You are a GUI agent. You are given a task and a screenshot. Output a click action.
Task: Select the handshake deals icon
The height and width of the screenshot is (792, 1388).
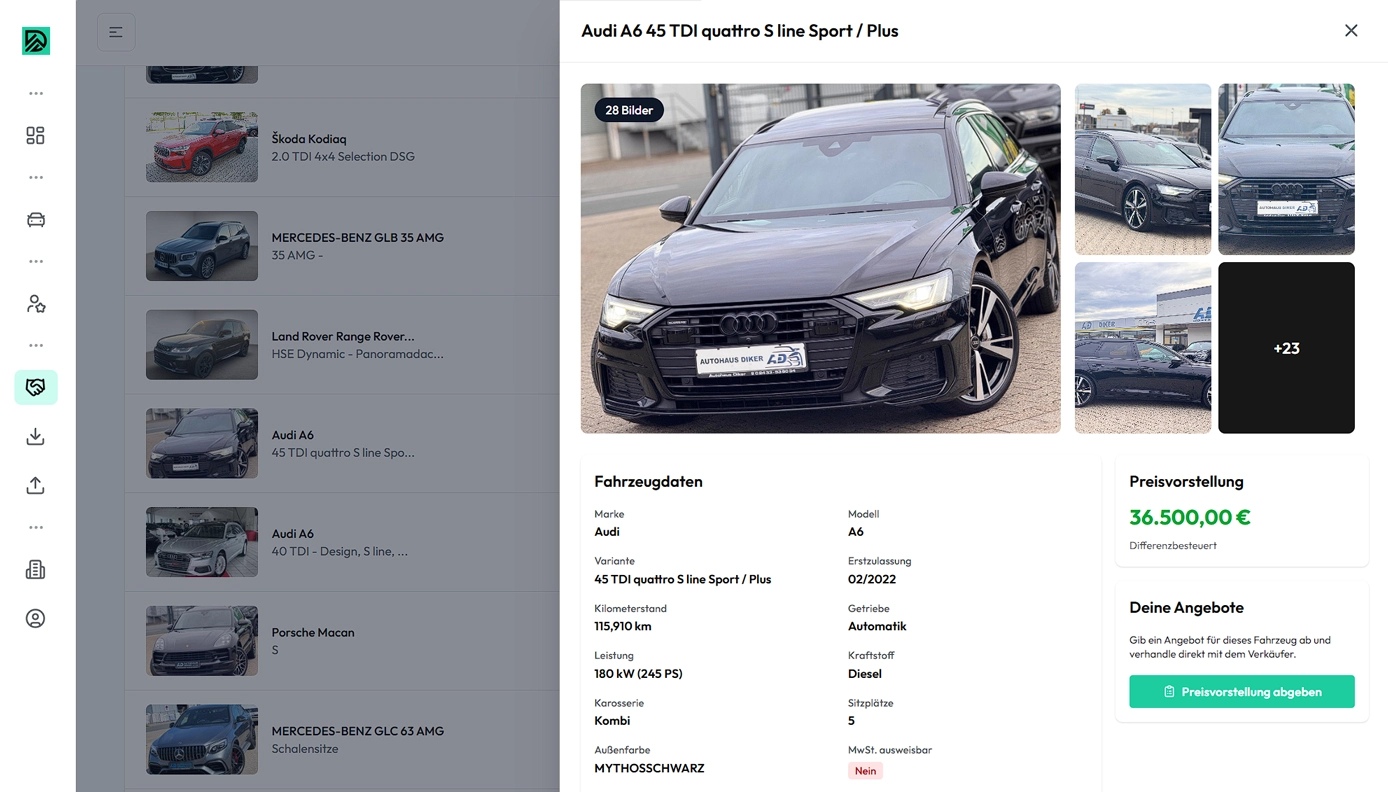pos(36,387)
